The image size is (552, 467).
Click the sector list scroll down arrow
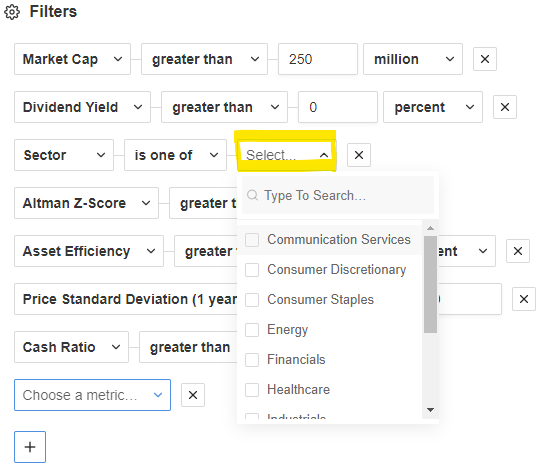click(x=430, y=410)
